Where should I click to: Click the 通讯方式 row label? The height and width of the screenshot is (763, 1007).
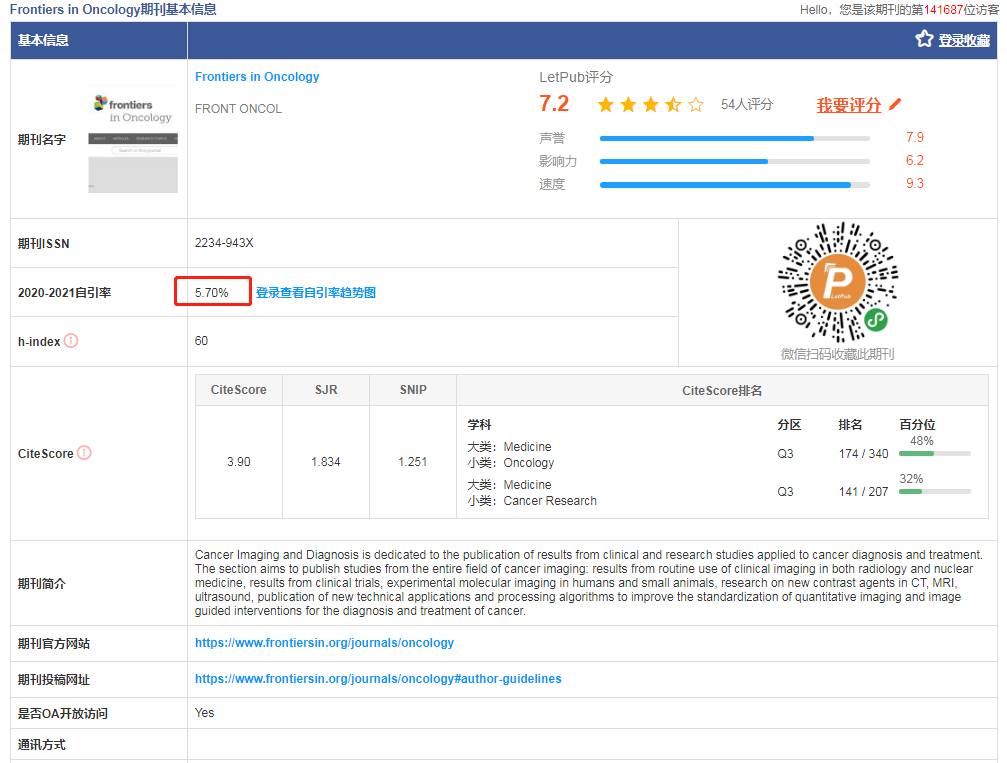(x=42, y=745)
